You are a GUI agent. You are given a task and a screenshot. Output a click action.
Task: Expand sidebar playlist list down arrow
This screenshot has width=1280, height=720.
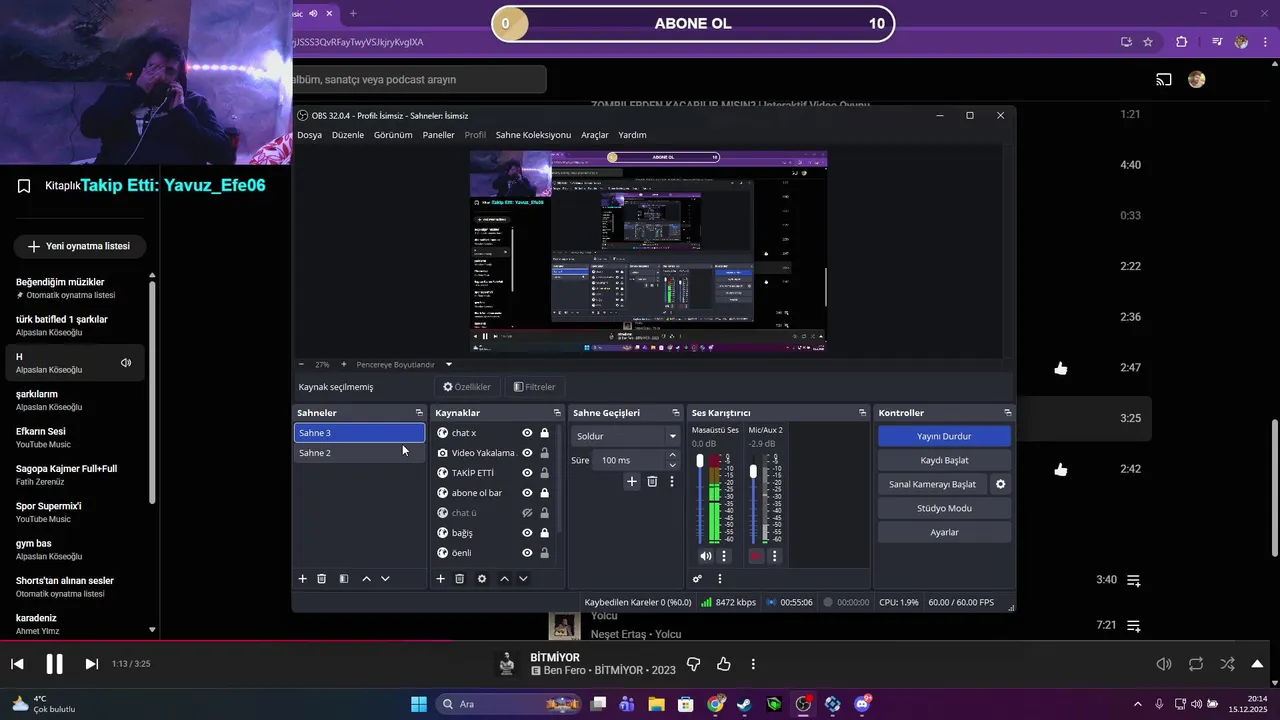[x=152, y=630]
